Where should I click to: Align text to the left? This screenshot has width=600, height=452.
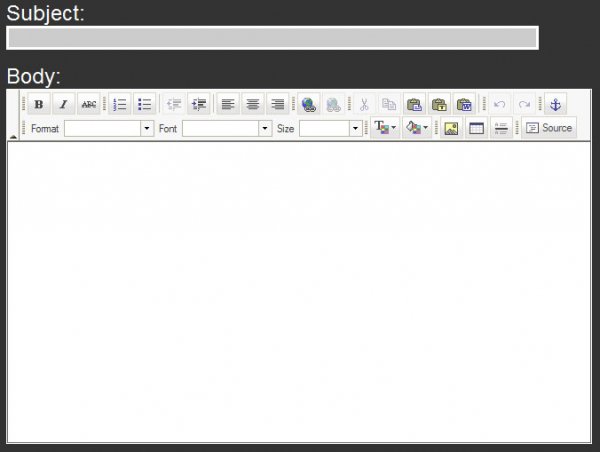228,104
